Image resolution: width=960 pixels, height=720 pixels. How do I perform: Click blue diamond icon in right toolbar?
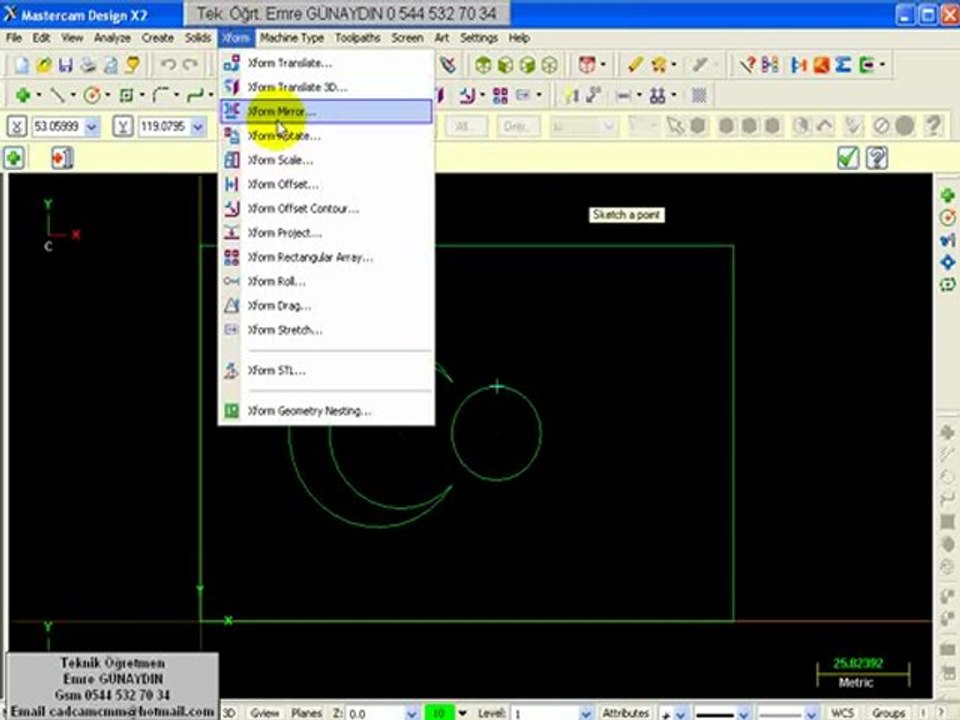coord(947,262)
